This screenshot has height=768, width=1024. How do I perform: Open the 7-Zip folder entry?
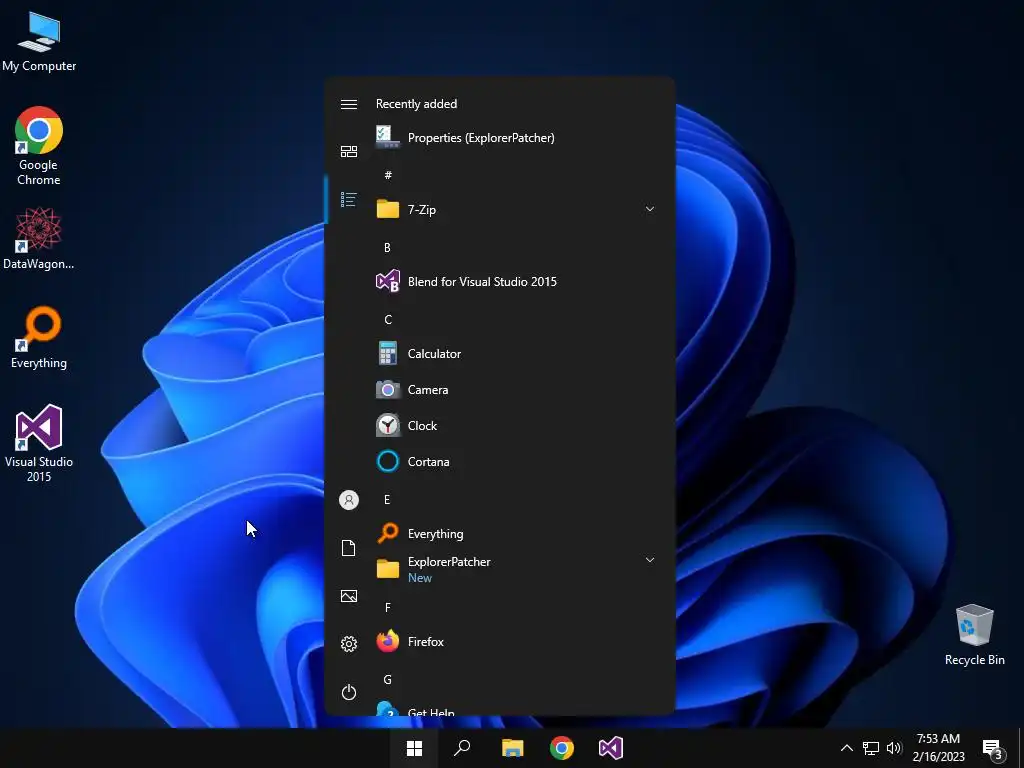[x=516, y=210]
